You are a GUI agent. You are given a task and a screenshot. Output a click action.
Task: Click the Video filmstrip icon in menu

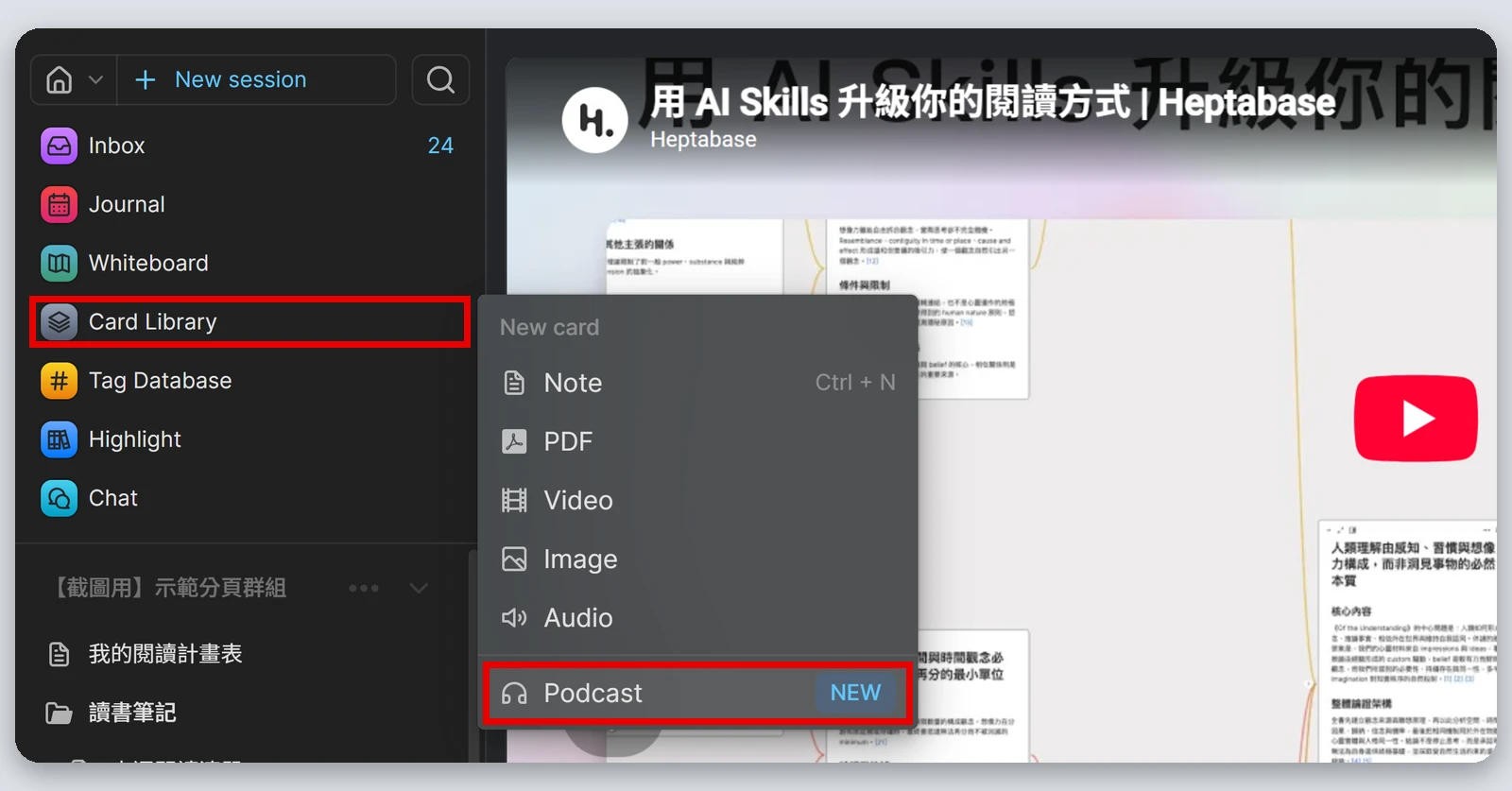(x=514, y=500)
